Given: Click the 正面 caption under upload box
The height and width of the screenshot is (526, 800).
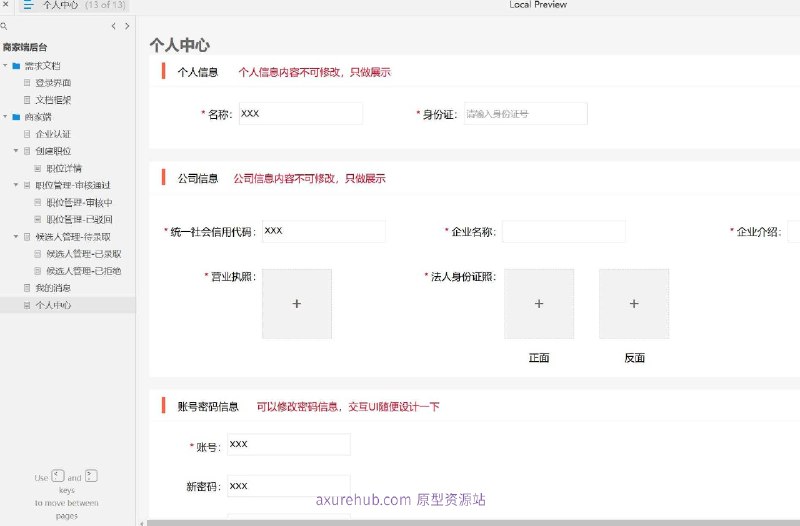Looking at the screenshot, I should pos(539,358).
